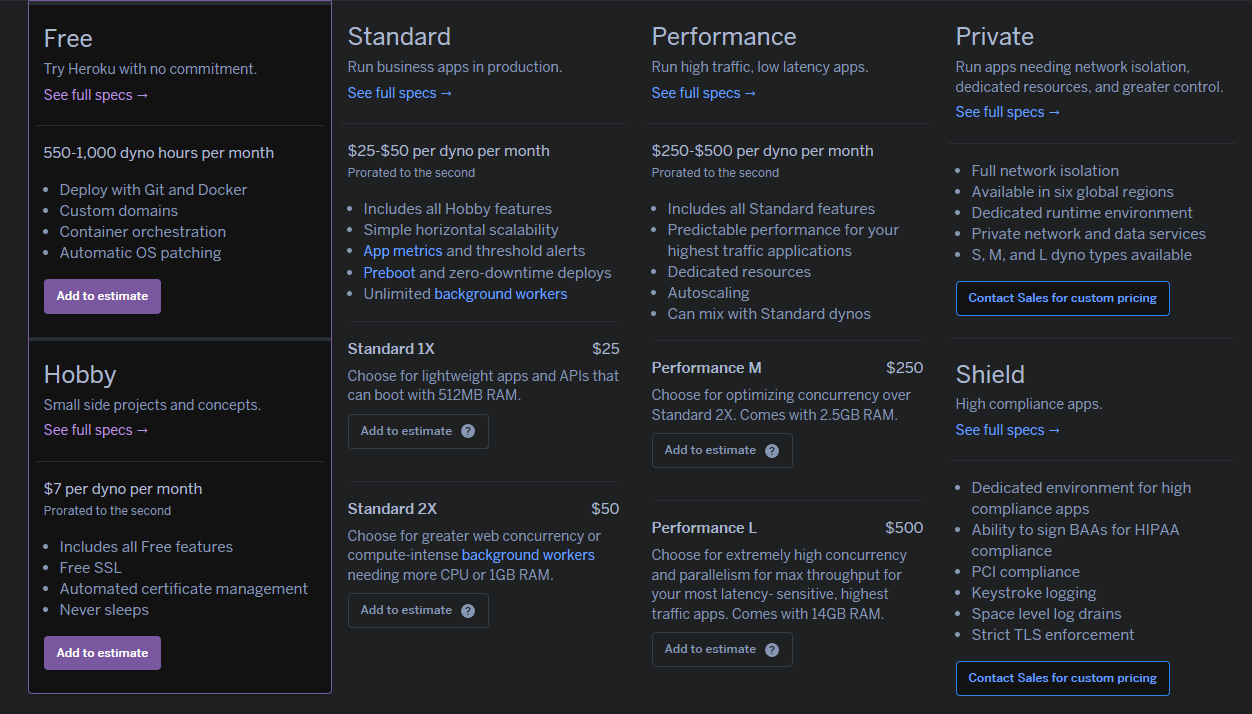Viewport: 1252px width, 714px height.
Task: Add Performance M to estimate
Action: (712, 450)
